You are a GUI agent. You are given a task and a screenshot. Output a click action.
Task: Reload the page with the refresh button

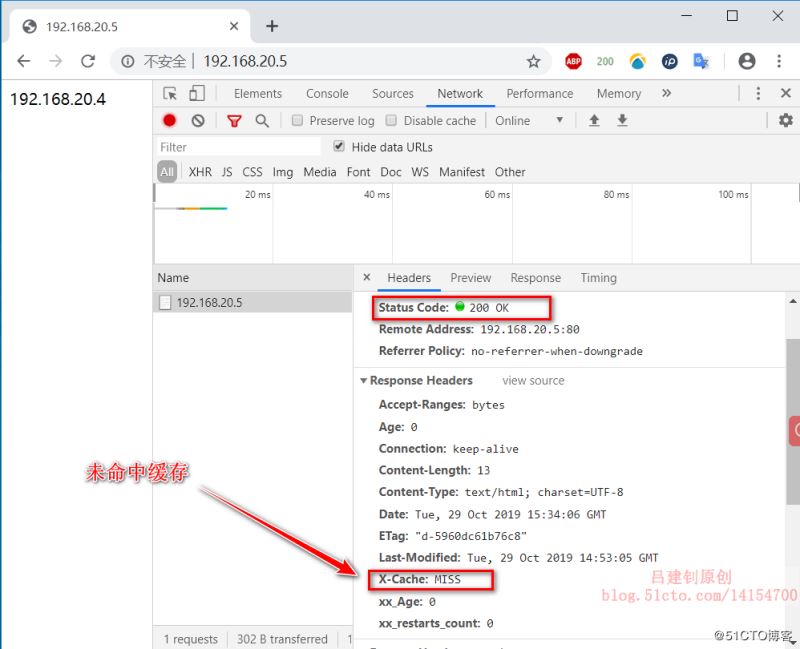point(89,61)
